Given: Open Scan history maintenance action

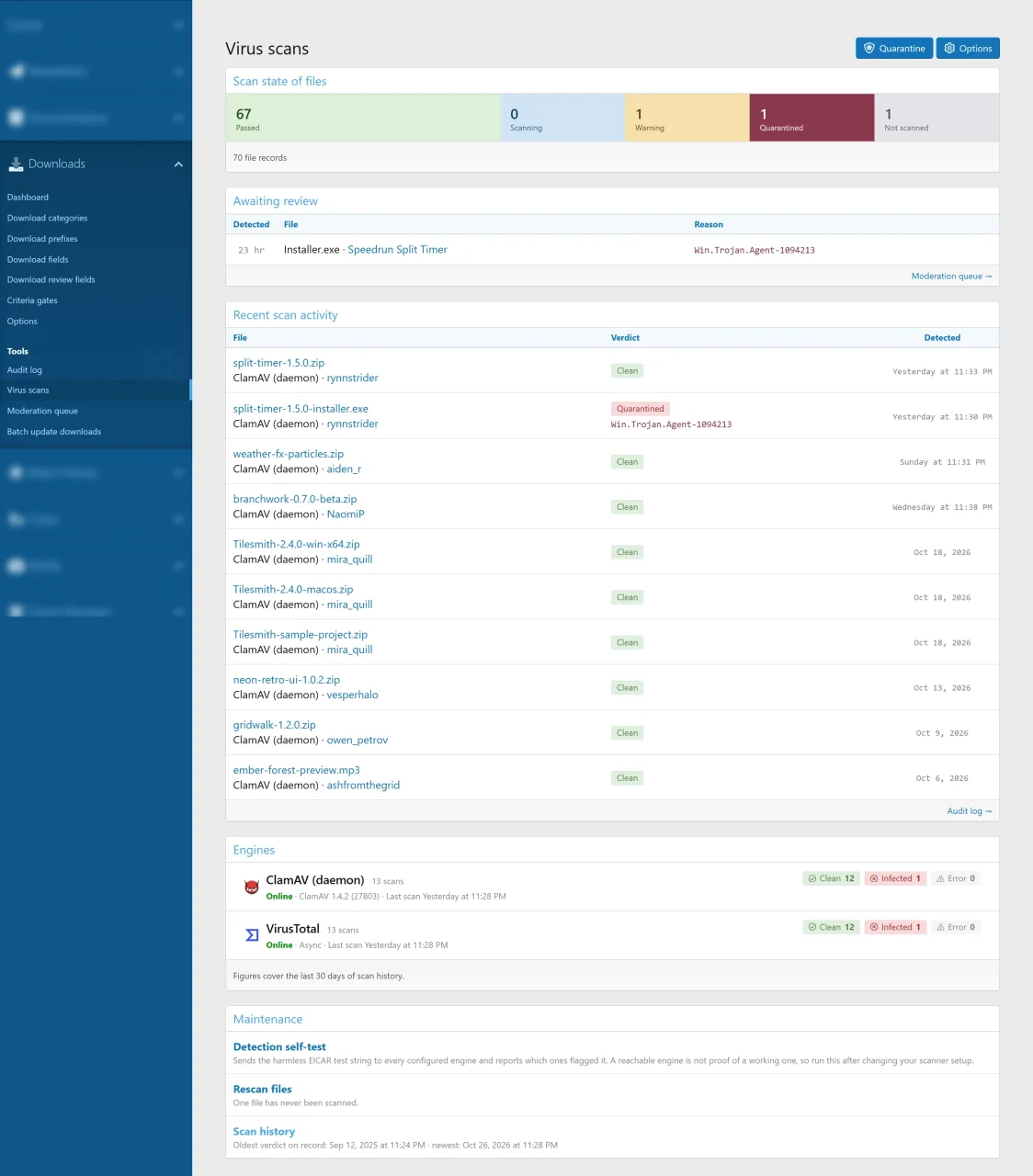Looking at the screenshot, I should coord(264,1132).
